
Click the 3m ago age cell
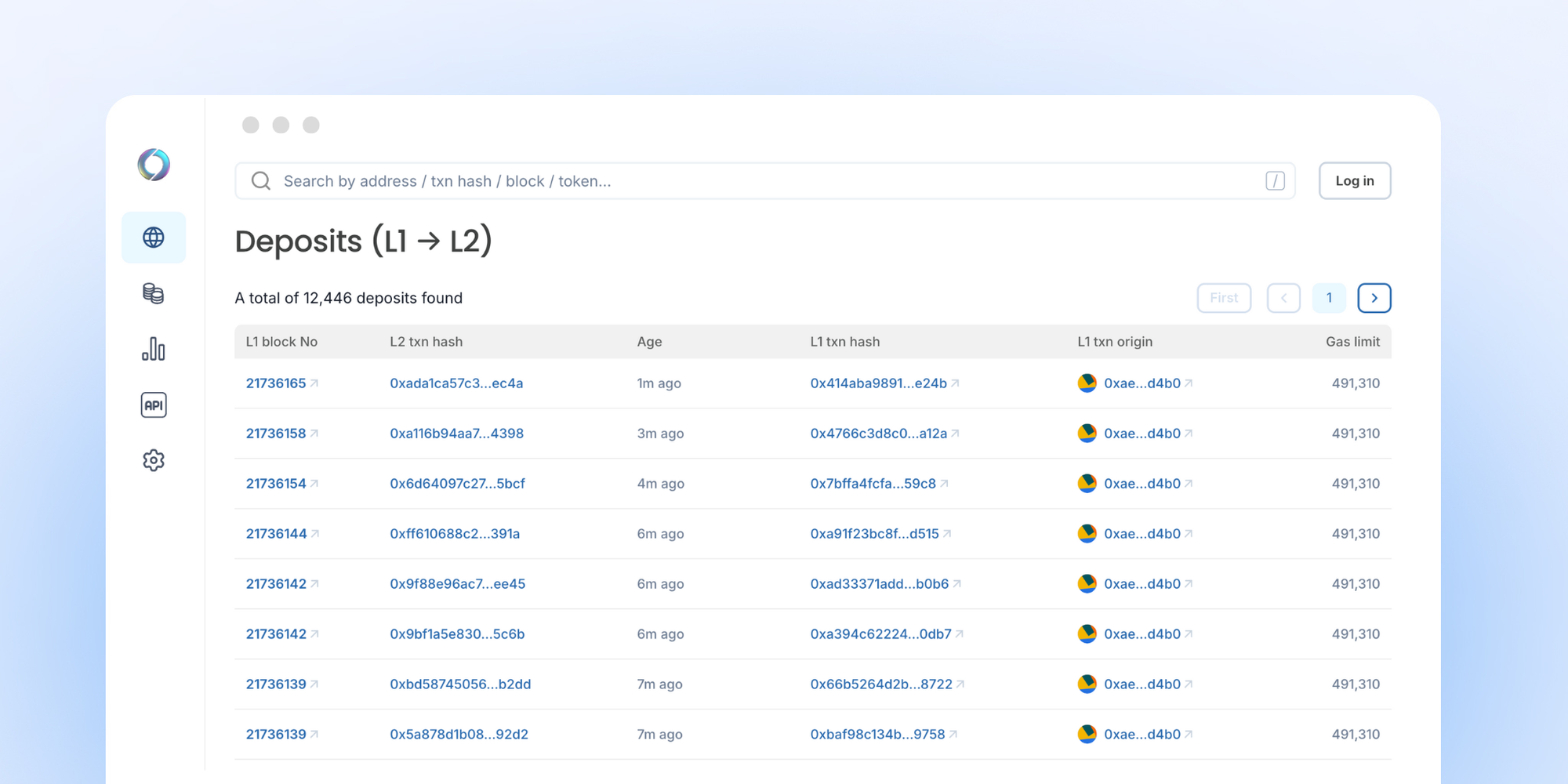tap(660, 434)
